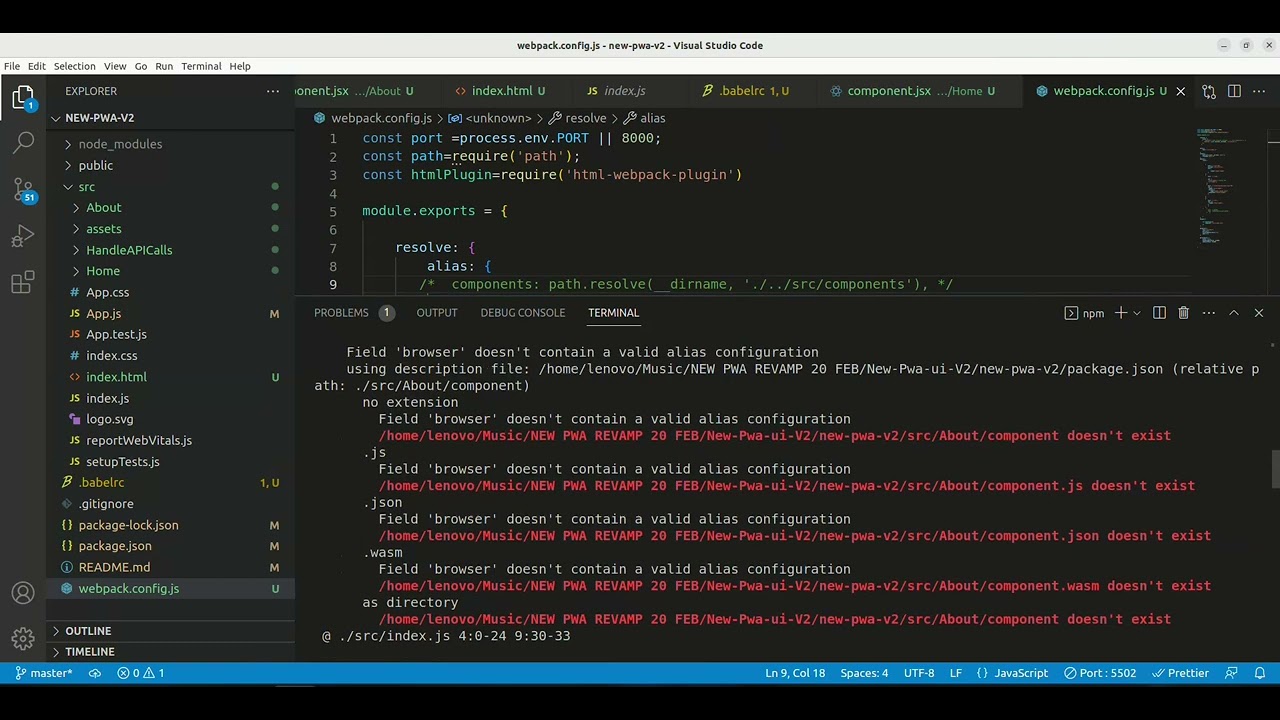Open the Explorer view in activity bar

pos(23,97)
